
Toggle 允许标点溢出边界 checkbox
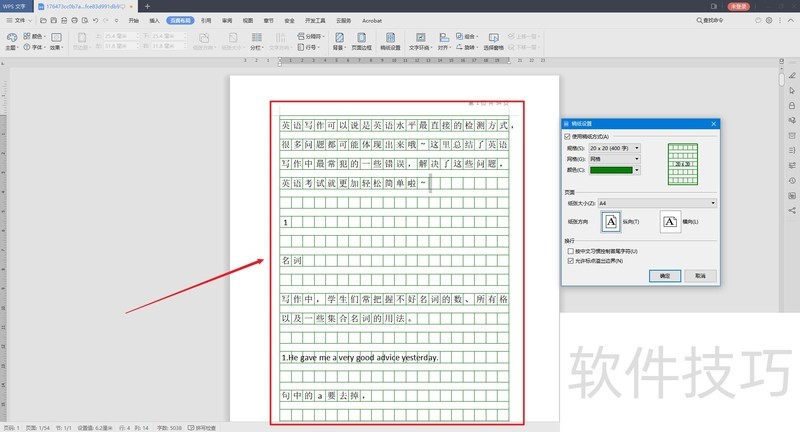click(x=569, y=260)
